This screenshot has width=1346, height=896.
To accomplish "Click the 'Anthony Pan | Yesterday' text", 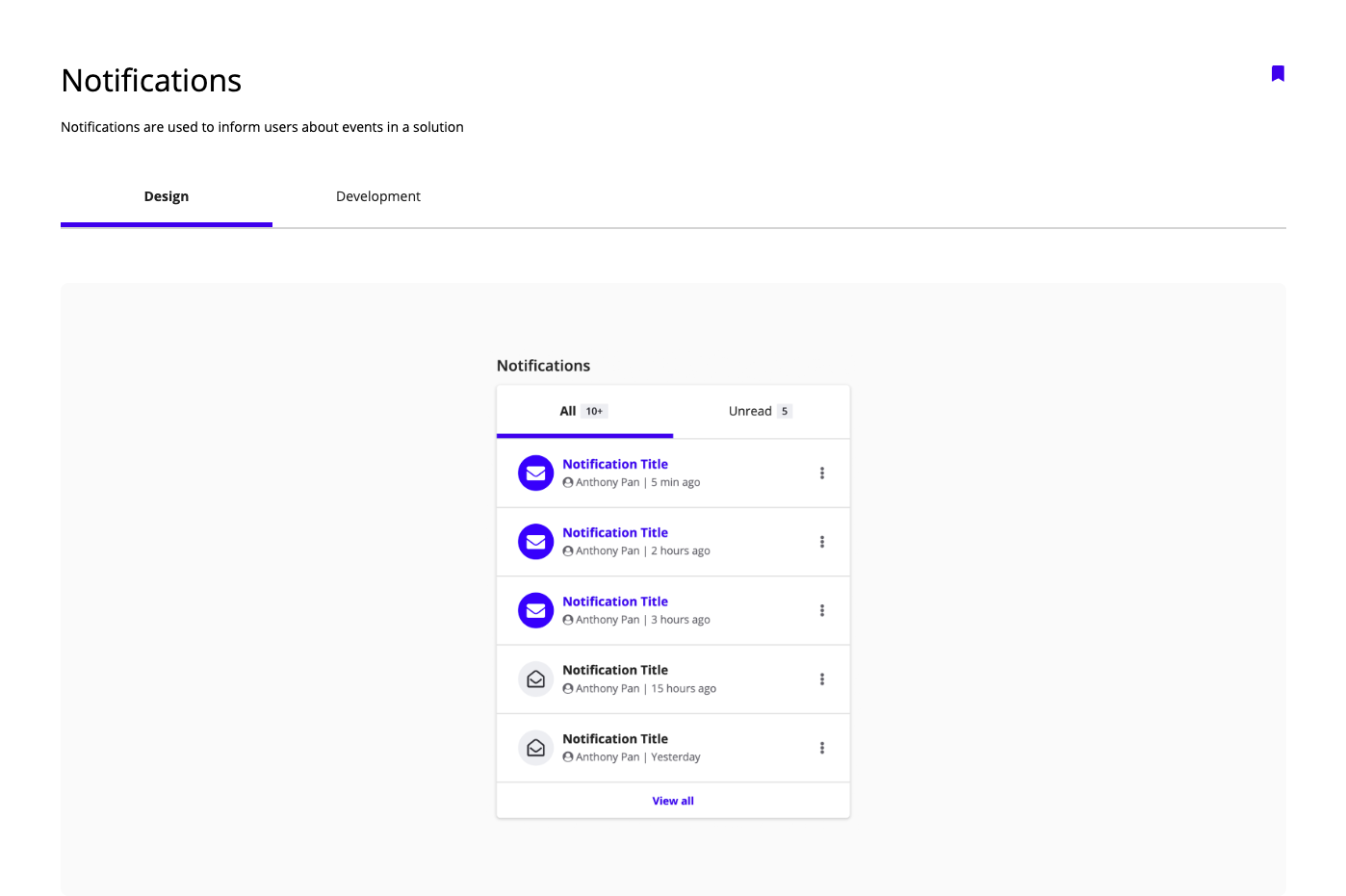I will [x=637, y=757].
